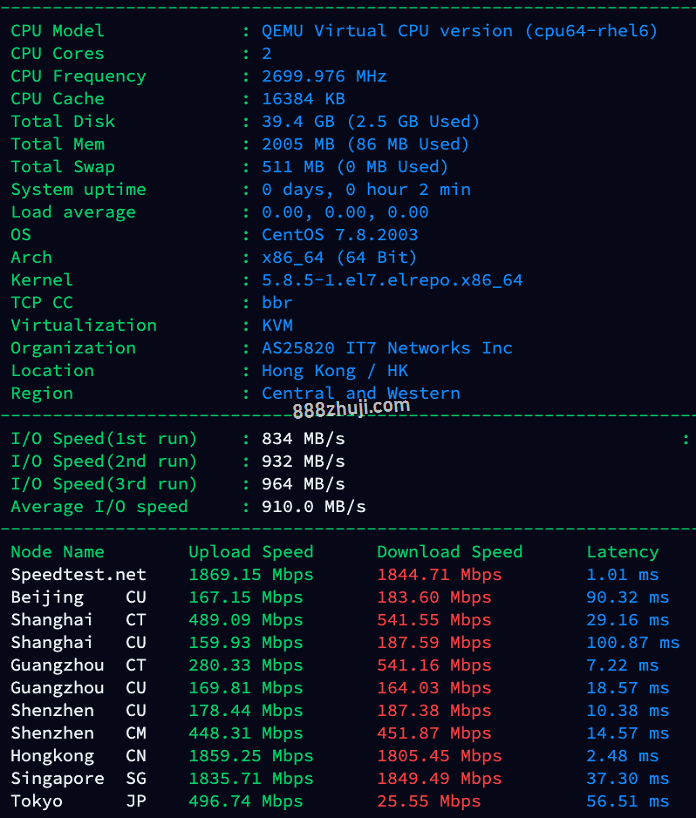
Task: Select the Guangzhou CT latency 7.22 ms
Action: click(622, 665)
